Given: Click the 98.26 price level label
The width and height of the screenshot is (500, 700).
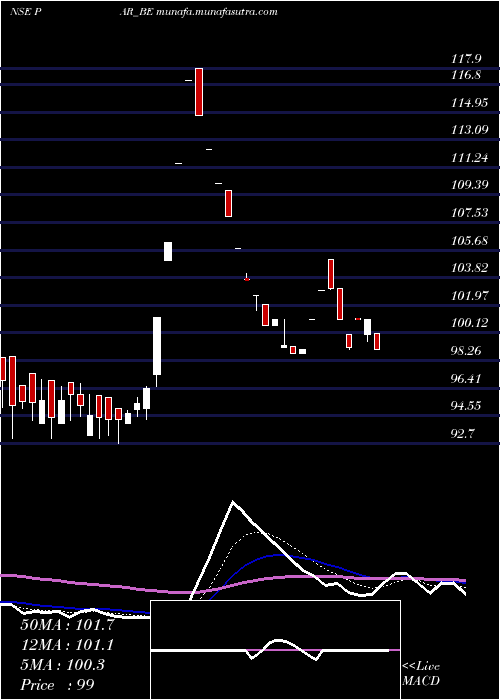Looking at the screenshot, I should pos(466,351).
